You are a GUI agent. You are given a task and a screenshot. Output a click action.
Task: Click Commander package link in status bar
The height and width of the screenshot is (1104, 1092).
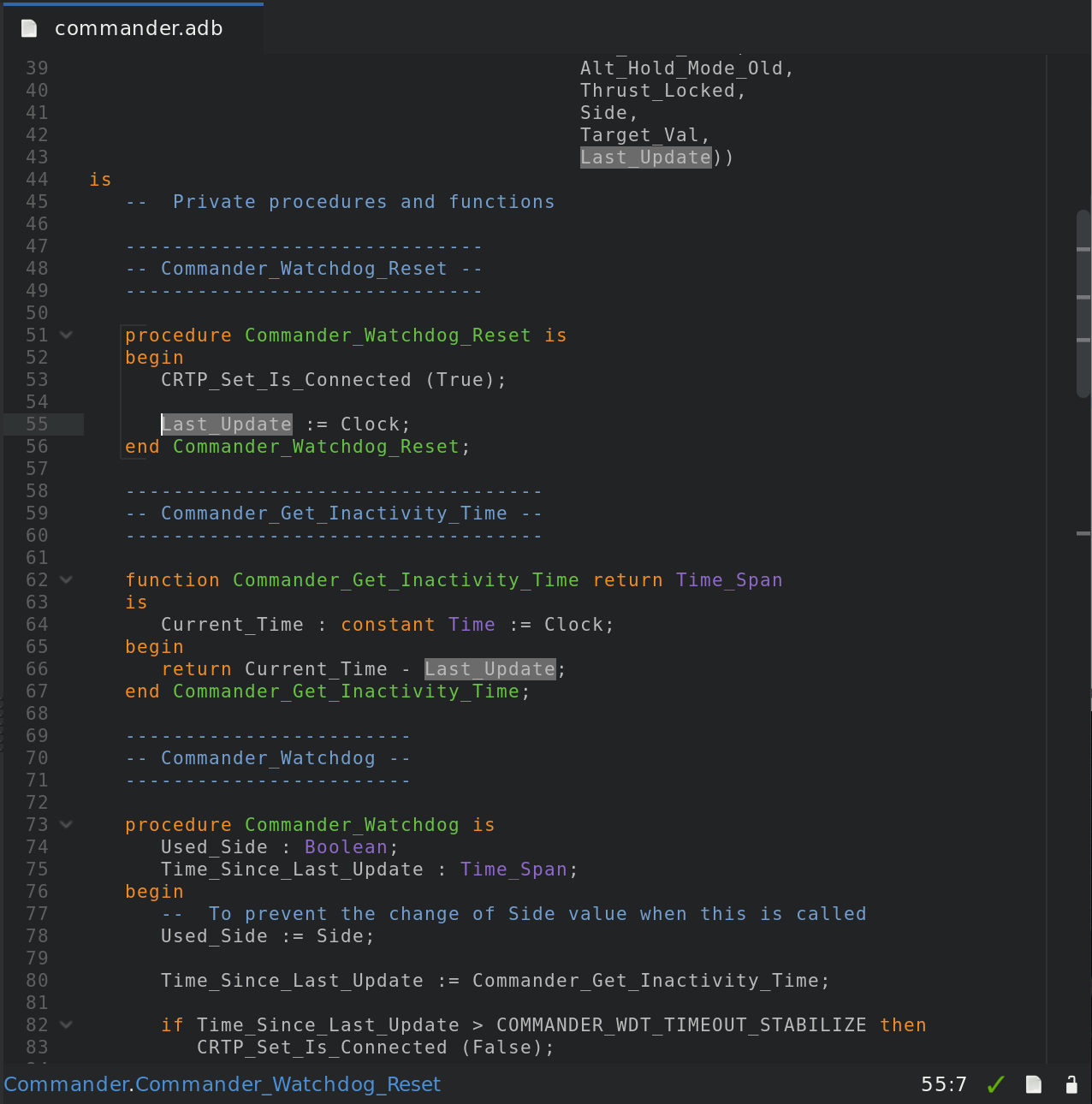pos(67,1084)
